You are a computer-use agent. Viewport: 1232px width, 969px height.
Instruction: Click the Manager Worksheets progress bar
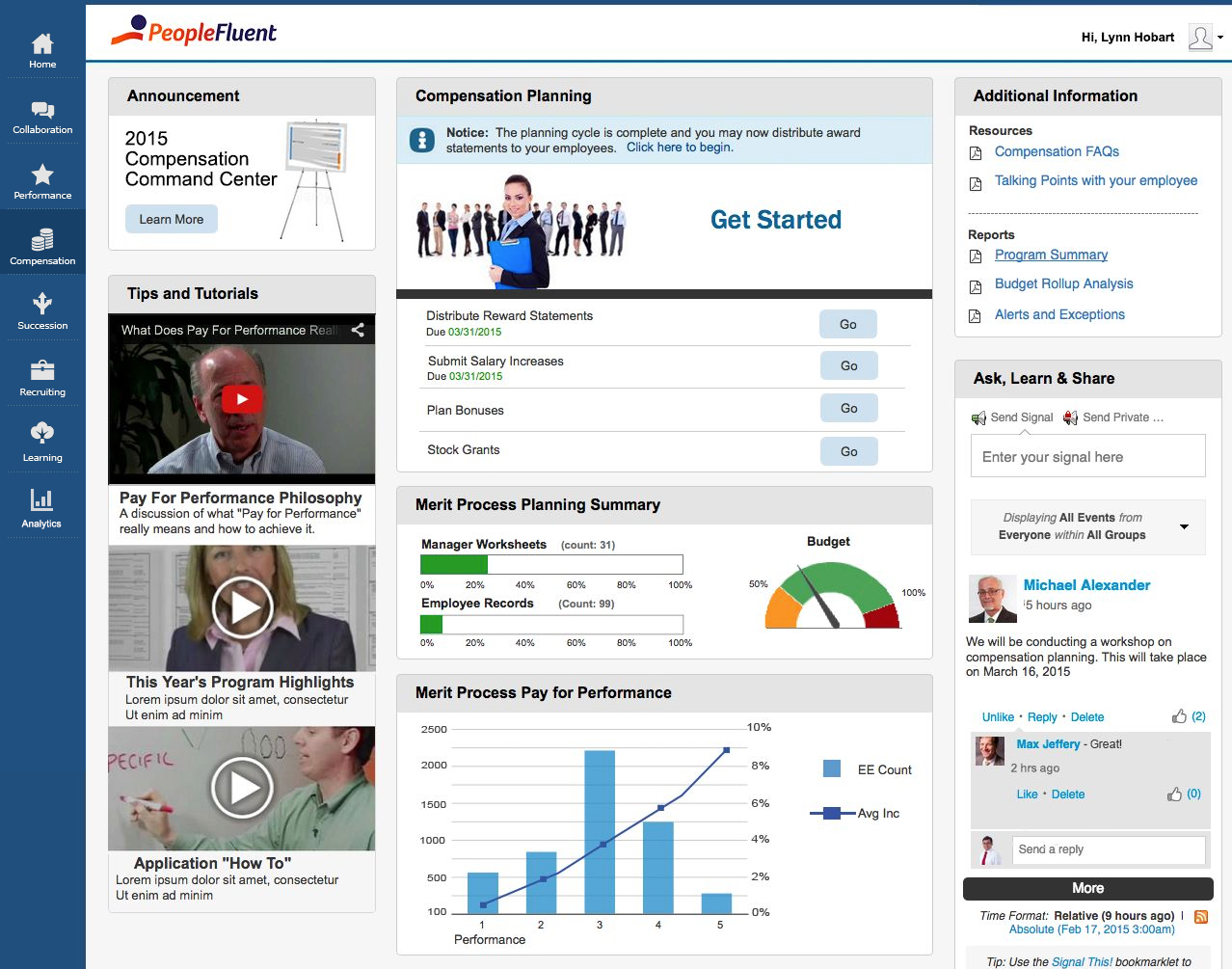(552, 563)
